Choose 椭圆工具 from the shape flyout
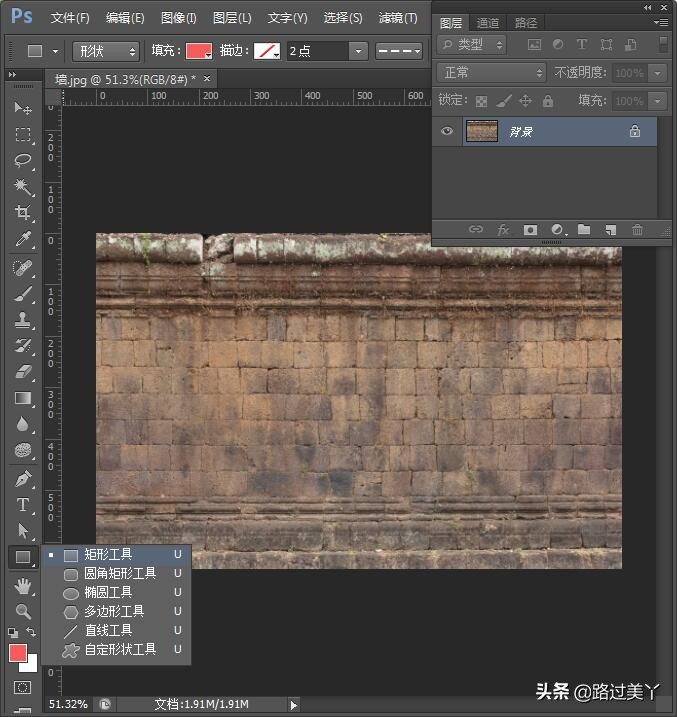This screenshot has width=677, height=717. tap(108, 592)
